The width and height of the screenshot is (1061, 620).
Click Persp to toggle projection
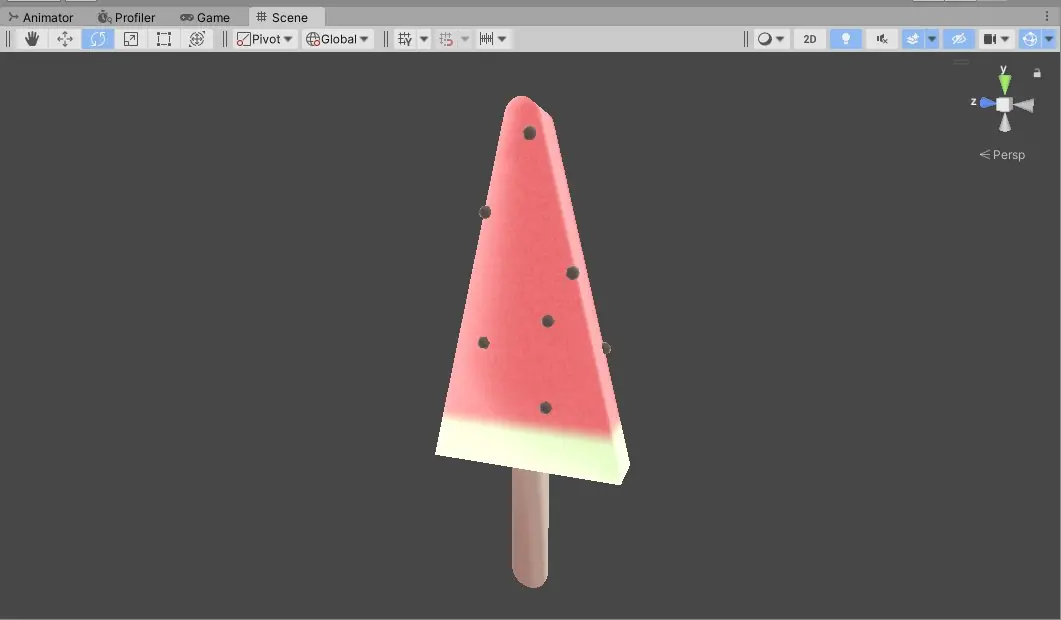[x=1003, y=154]
